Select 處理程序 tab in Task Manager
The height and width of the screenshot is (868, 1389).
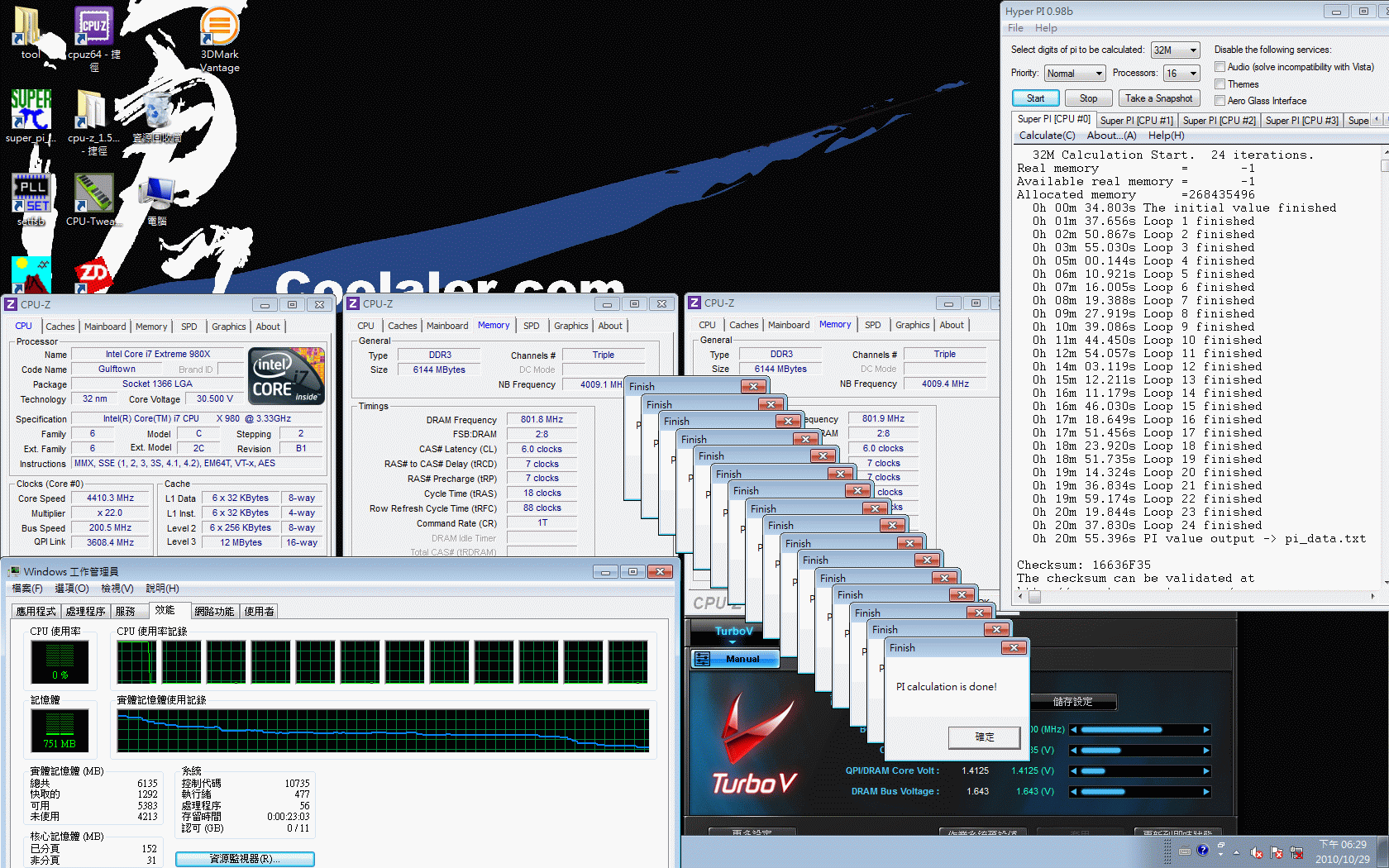click(x=85, y=612)
